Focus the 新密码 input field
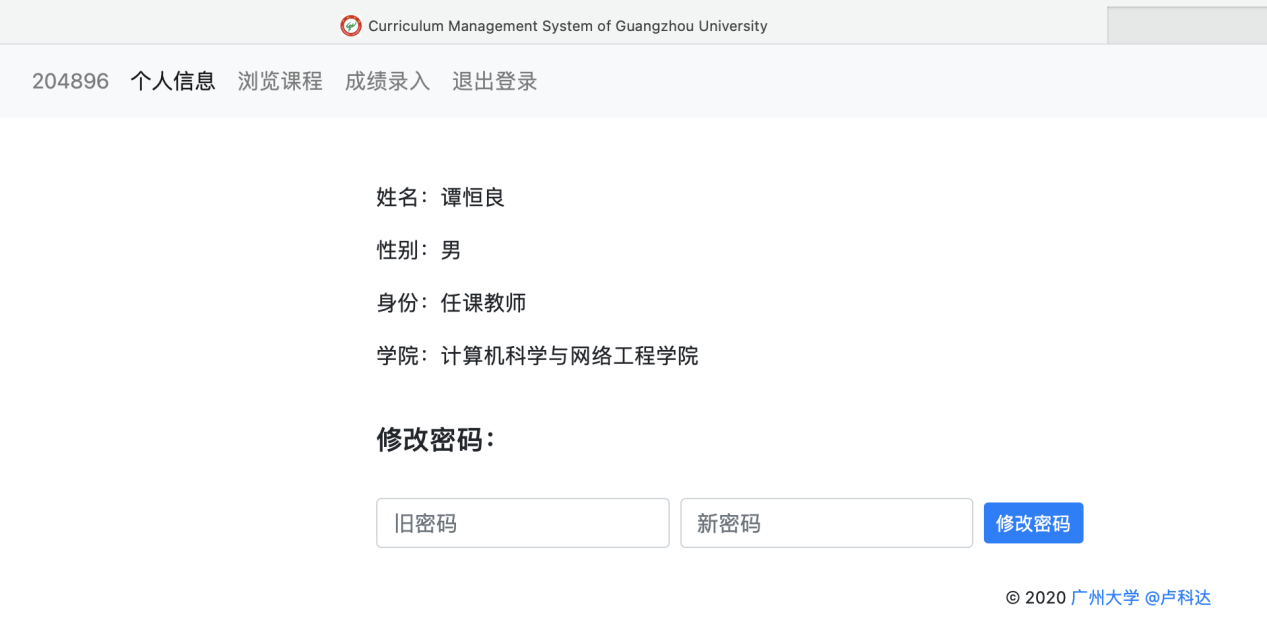 point(826,523)
